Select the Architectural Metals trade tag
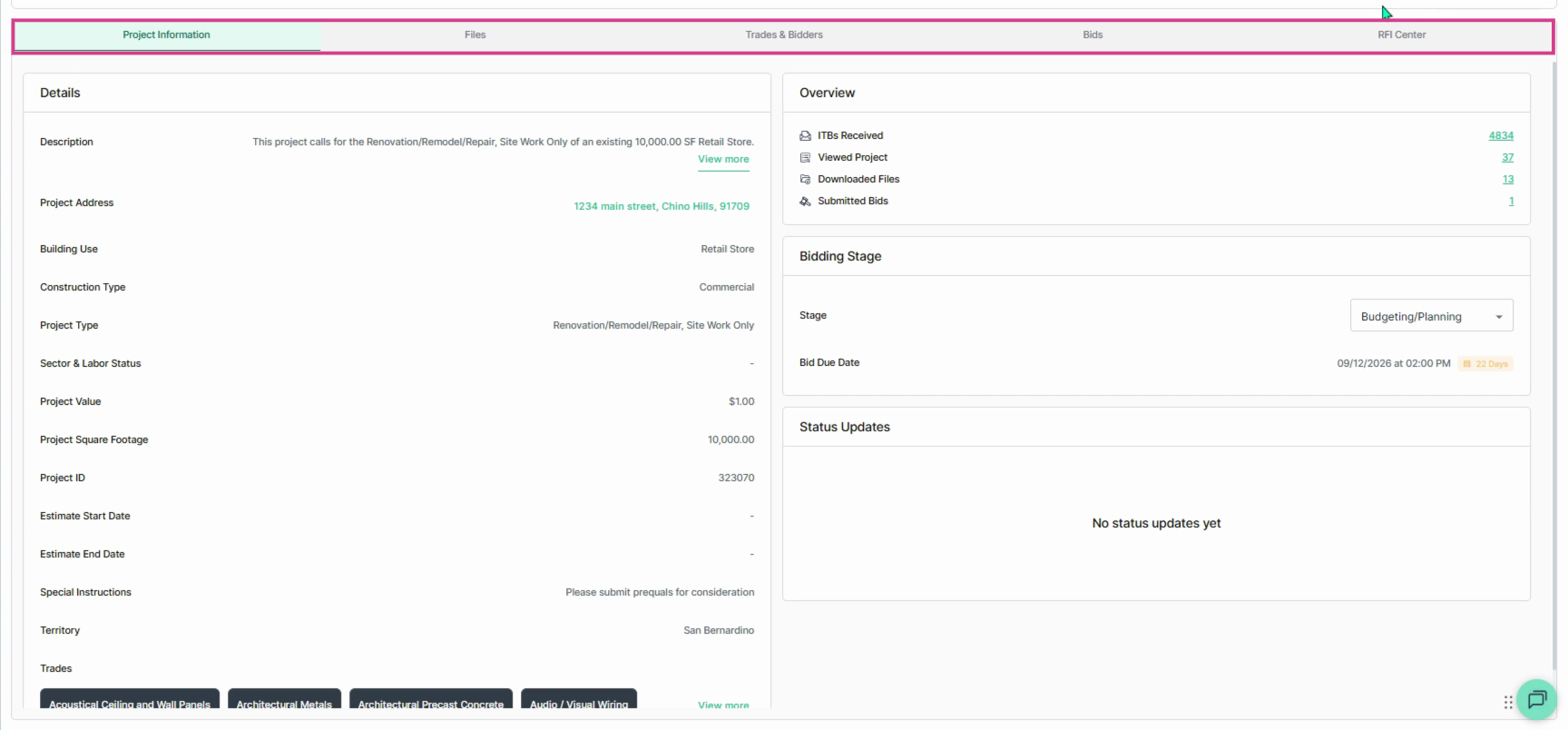 (x=284, y=699)
